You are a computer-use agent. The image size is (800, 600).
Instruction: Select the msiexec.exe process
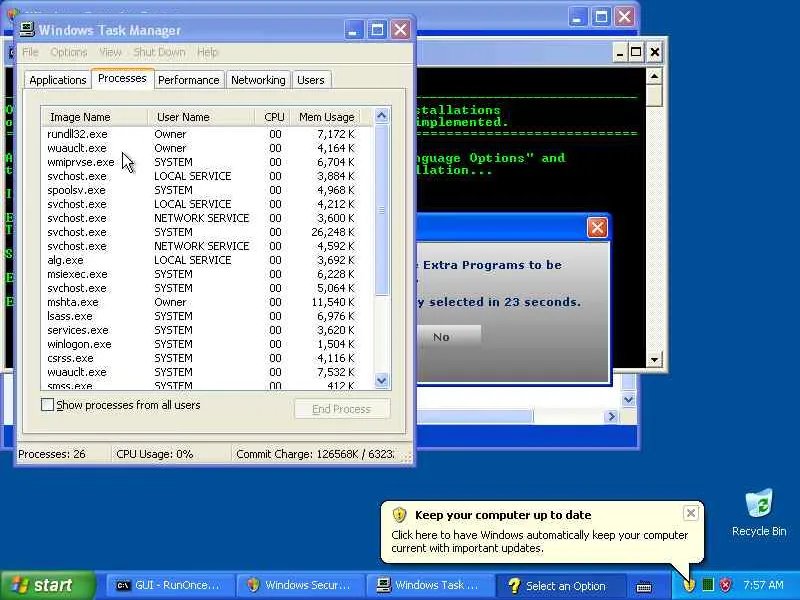(x=207, y=274)
